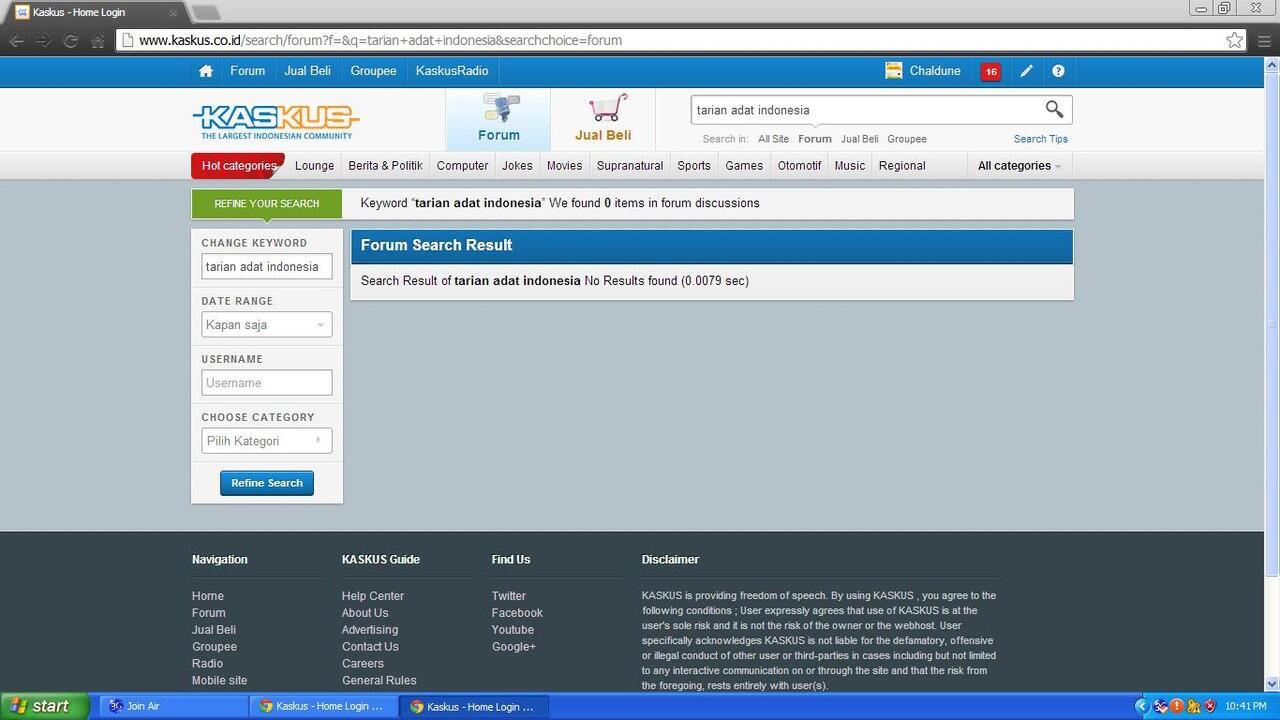
Task: Open the Music category
Action: [x=849, y=166]
